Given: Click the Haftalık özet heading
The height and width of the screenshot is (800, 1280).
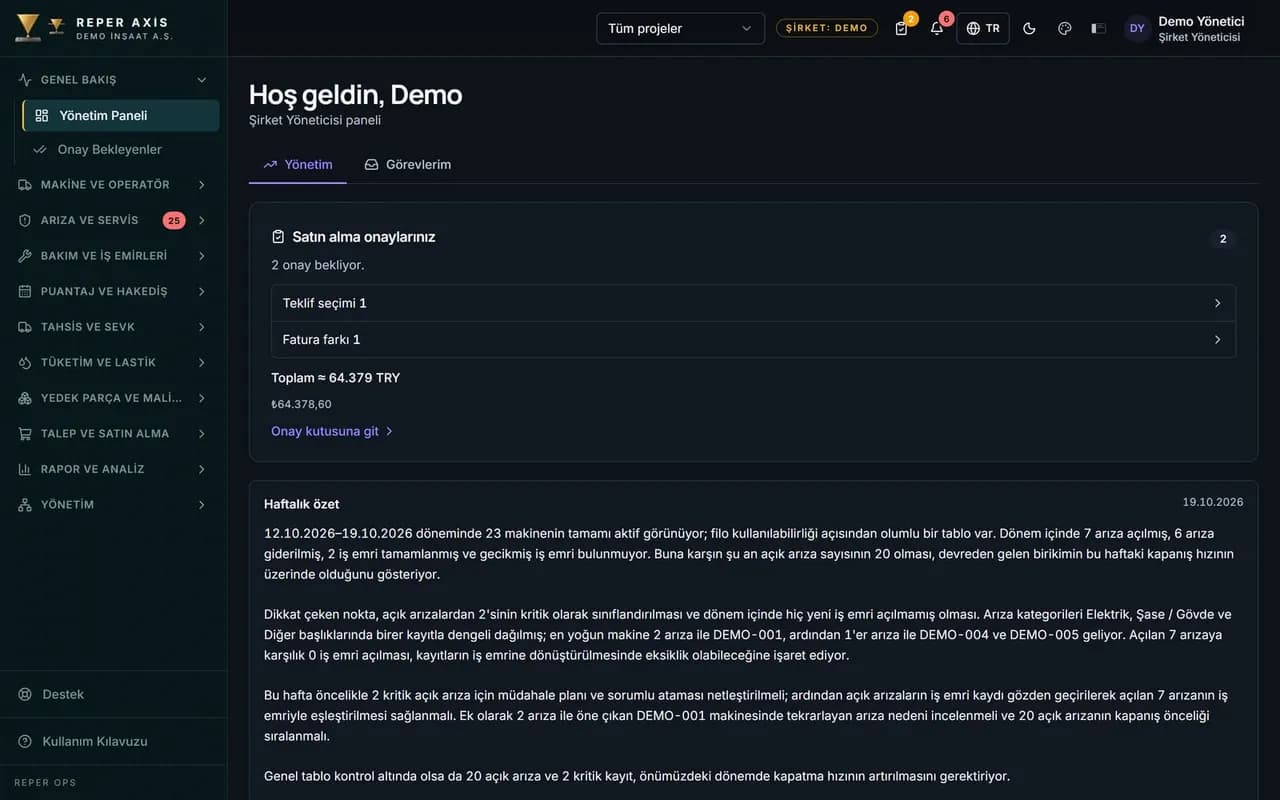Looking at the screenshot, I should click(x=301, y=504).
